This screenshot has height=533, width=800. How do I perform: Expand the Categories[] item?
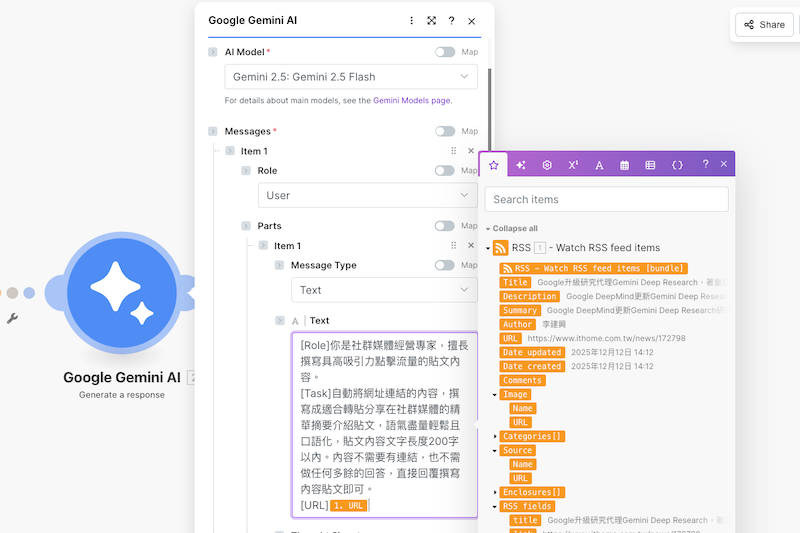tap(495, 436)
